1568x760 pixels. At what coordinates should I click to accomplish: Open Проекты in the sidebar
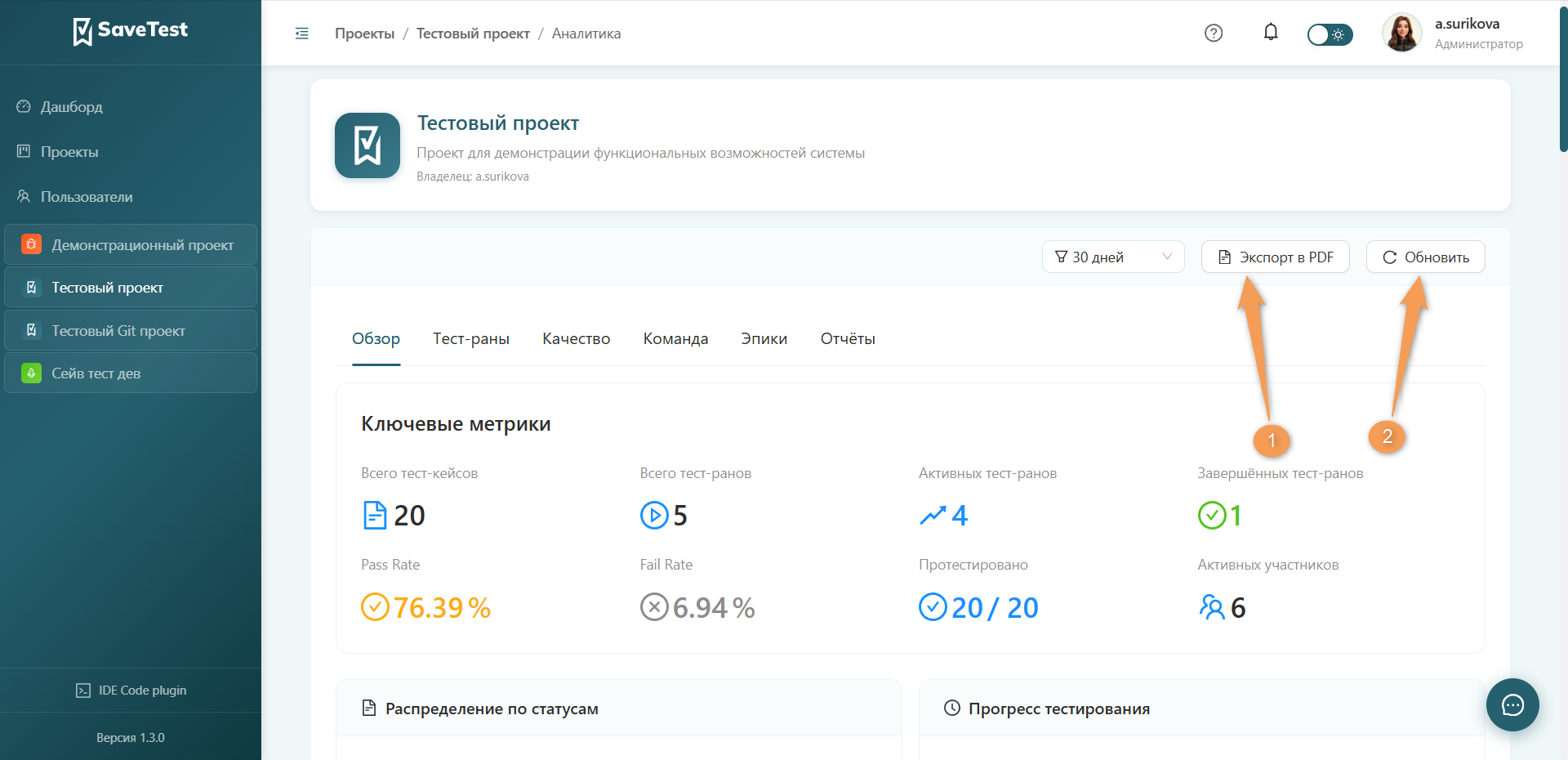pyautogui.click(x=131, y=152)
